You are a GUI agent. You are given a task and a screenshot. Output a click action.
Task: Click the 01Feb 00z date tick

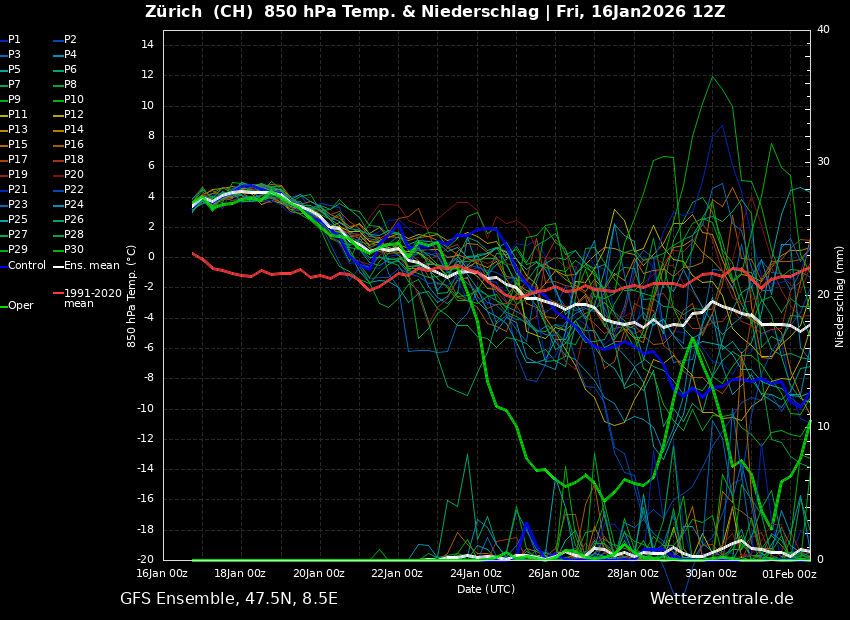coord(790,574)
